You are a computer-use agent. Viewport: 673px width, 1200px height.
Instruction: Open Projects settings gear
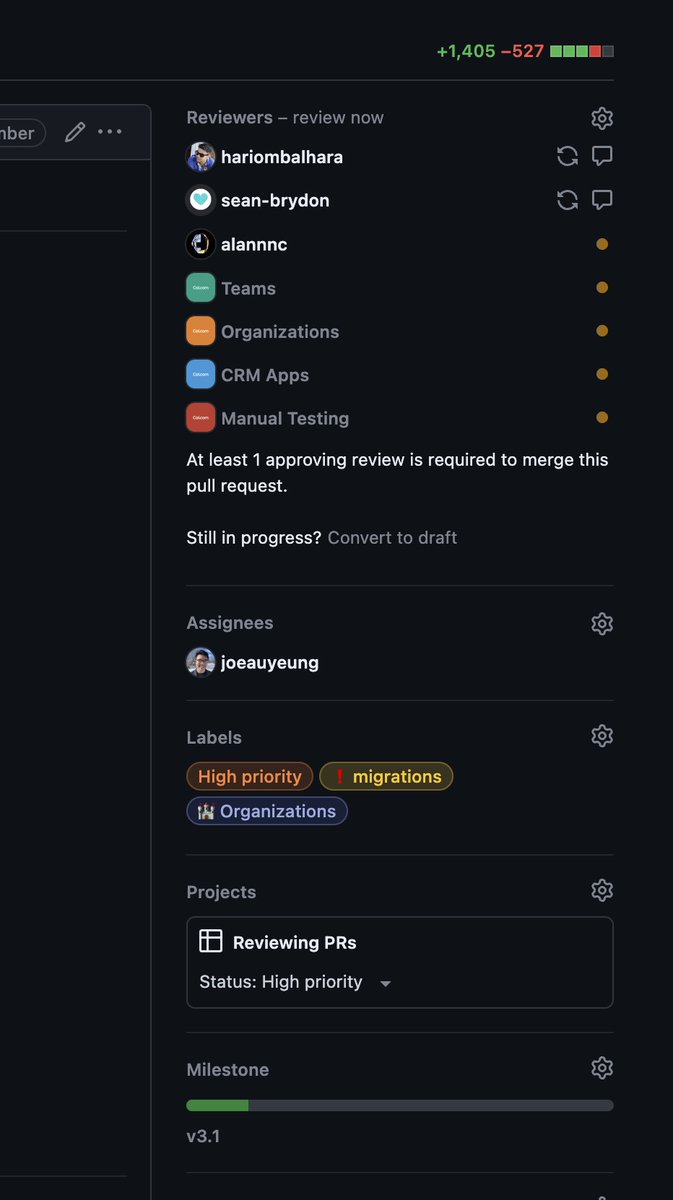tap(601, 890)
